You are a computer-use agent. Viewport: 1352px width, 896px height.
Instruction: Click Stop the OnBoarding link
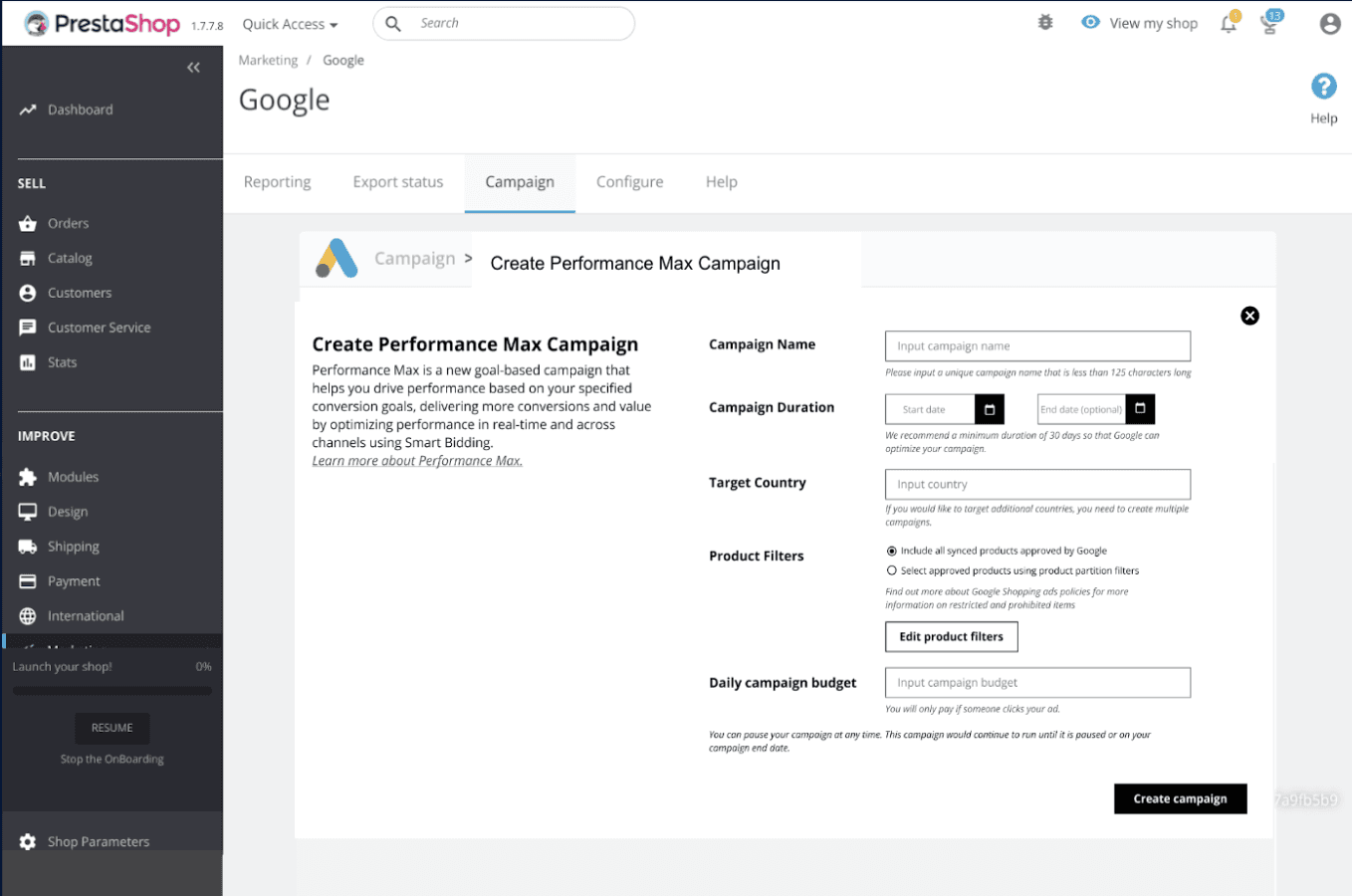pos(112,759)
